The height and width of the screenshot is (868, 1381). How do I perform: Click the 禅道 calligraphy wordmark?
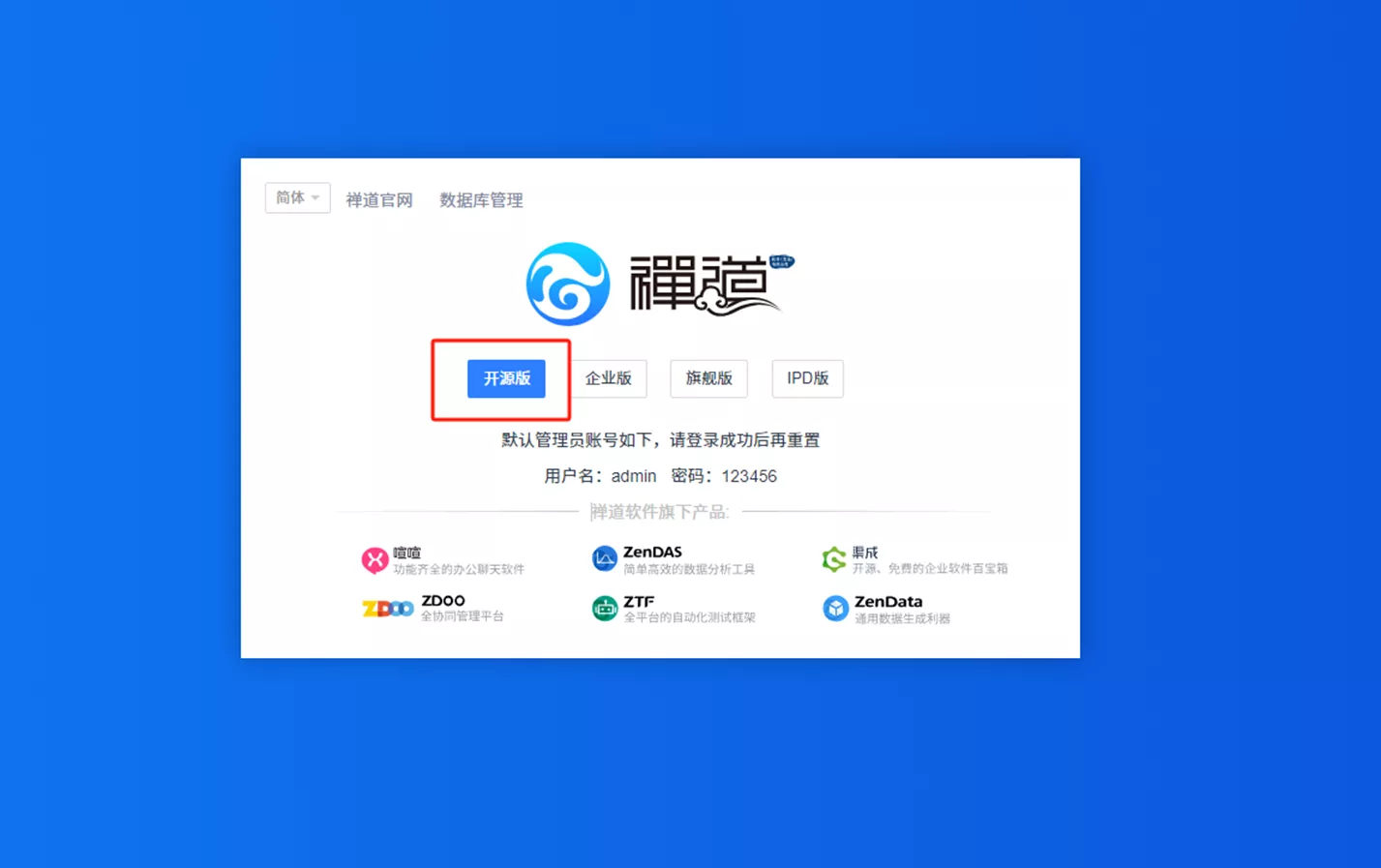[711, 284]
